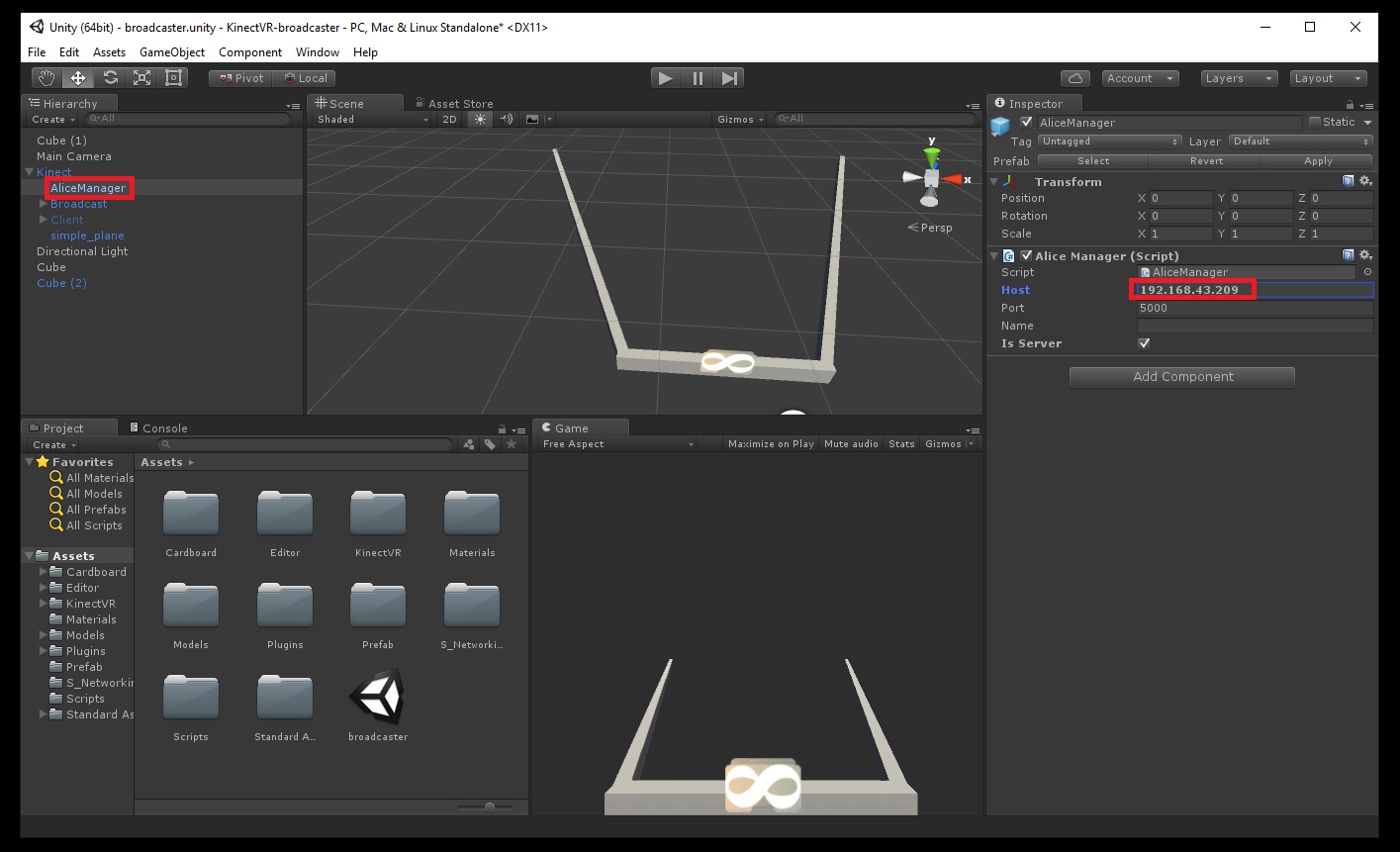The height and width of the screenshot is (852, 1400).
Task: Click Maximize on Play button
Action: pos(771,444)
